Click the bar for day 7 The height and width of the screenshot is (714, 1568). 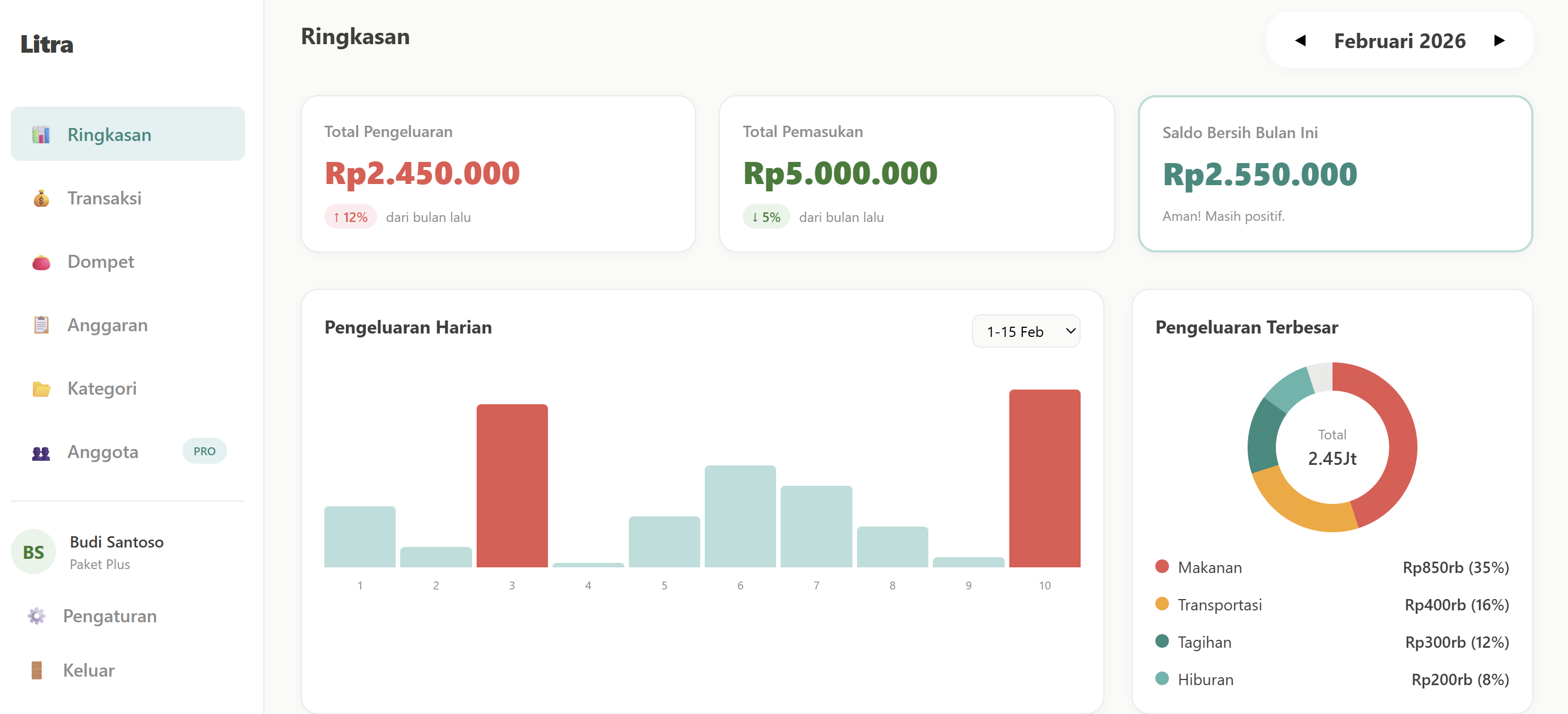click(816, 527)
